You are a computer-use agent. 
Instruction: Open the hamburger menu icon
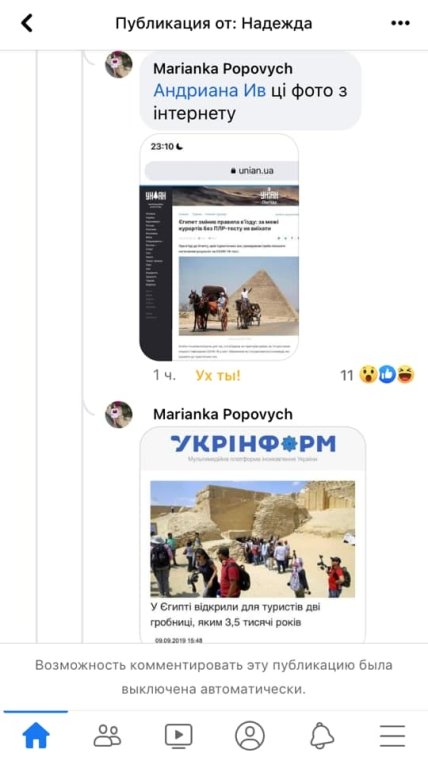click(x=393, y=736)
